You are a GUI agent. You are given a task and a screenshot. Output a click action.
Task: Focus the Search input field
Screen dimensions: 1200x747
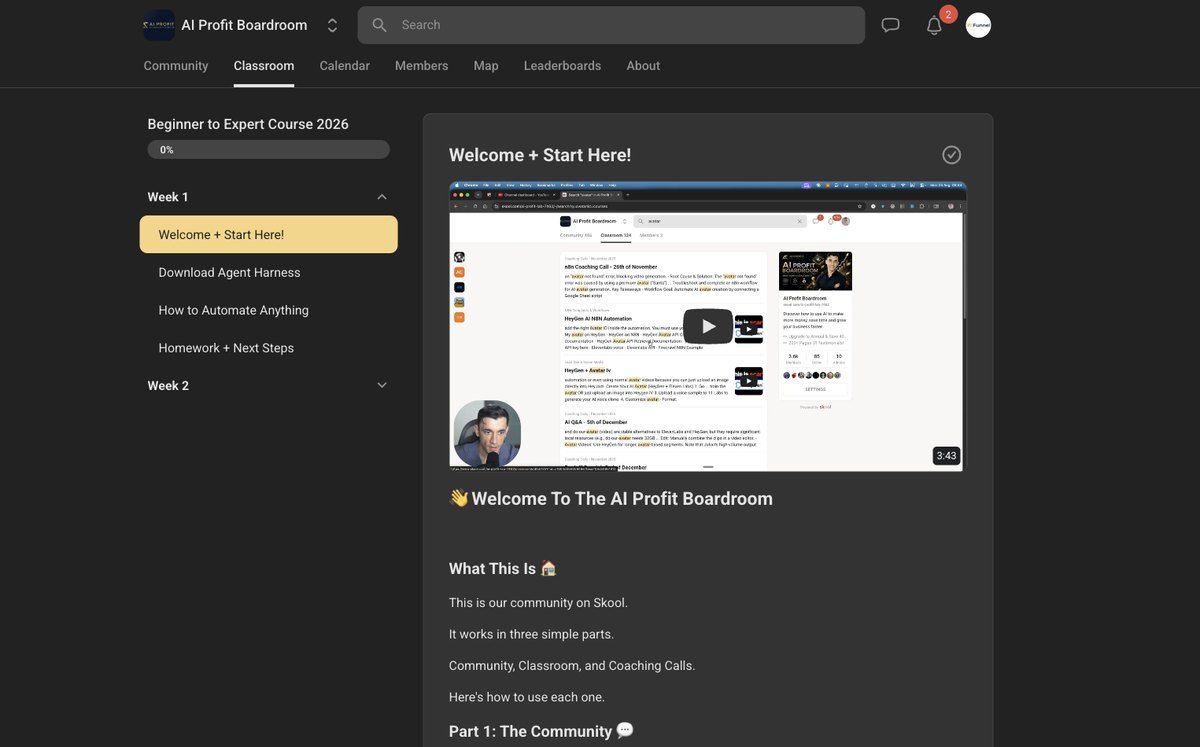(x=611, y=25)
